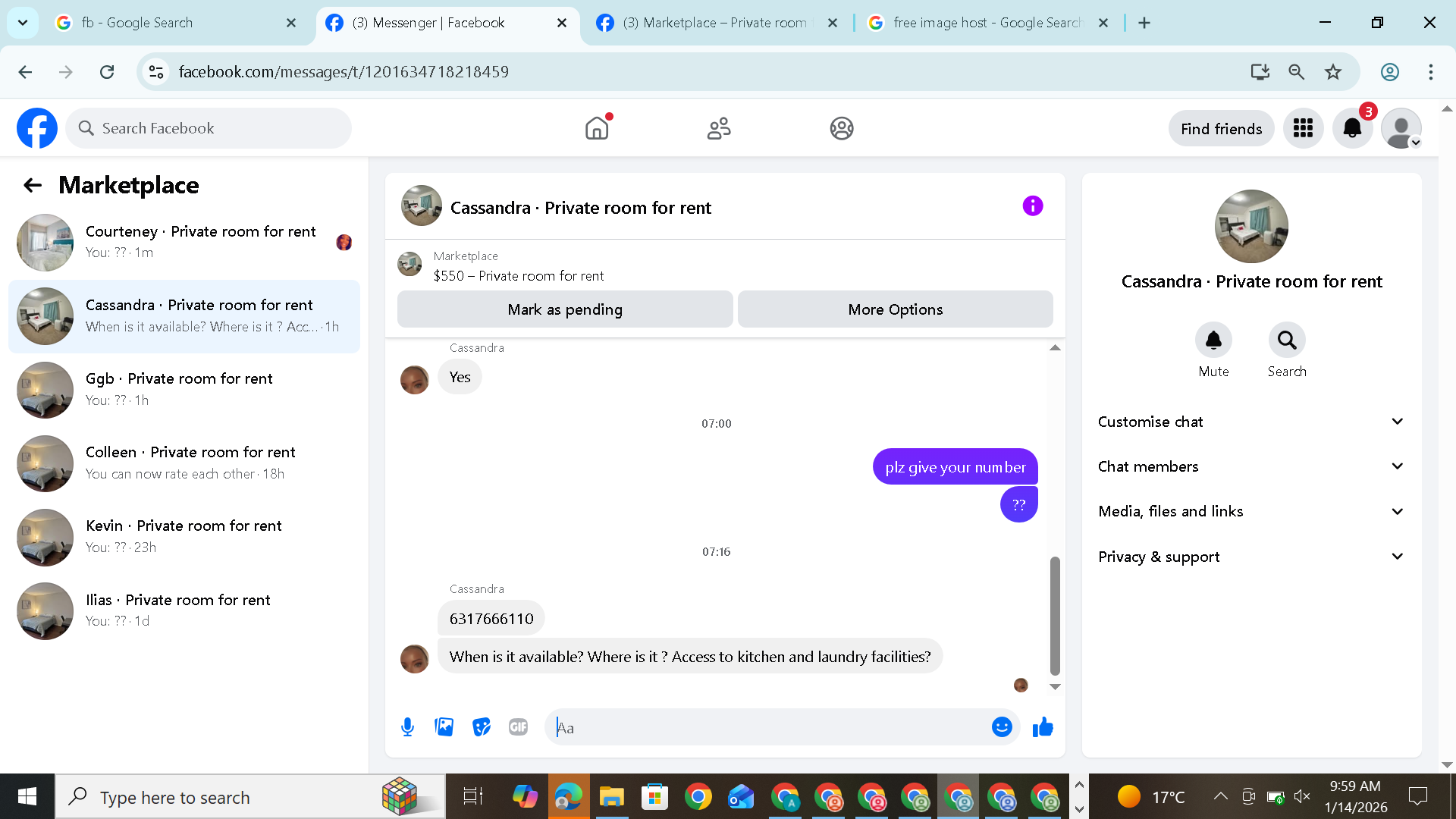Open the conversation information icon
This screenshot has width=1456, height=819.
[1032, 206]
